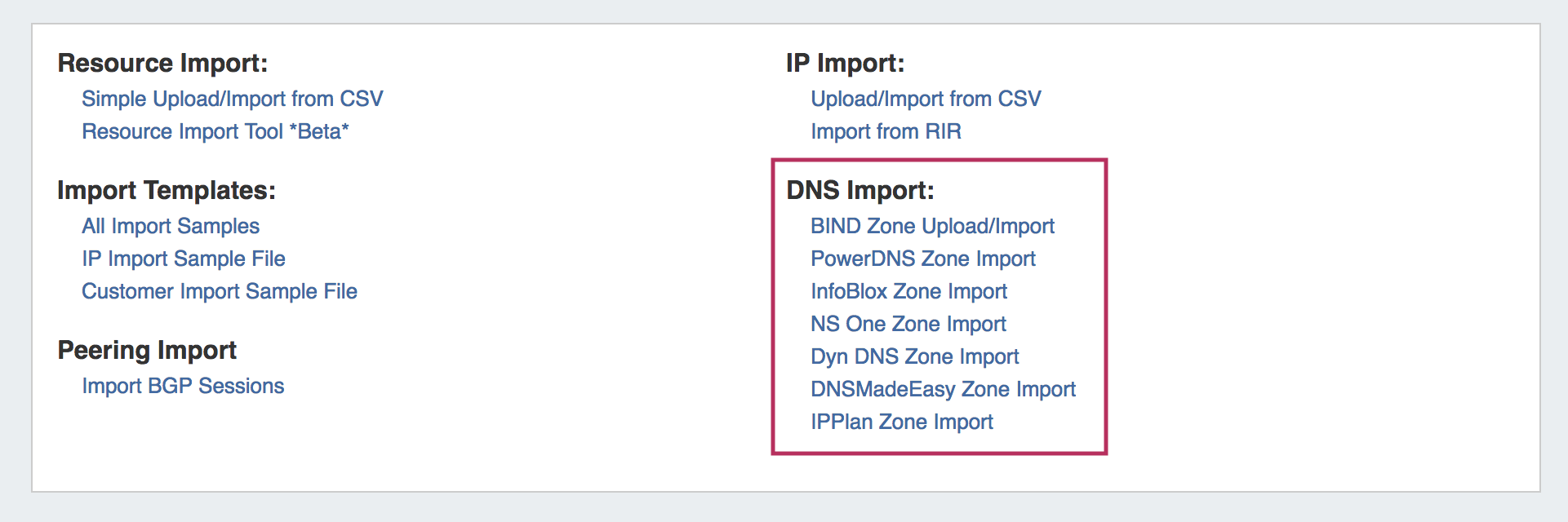Open DNSMadeEasy Zone Import link
The image size is (1568, 522).
[943, 389]
